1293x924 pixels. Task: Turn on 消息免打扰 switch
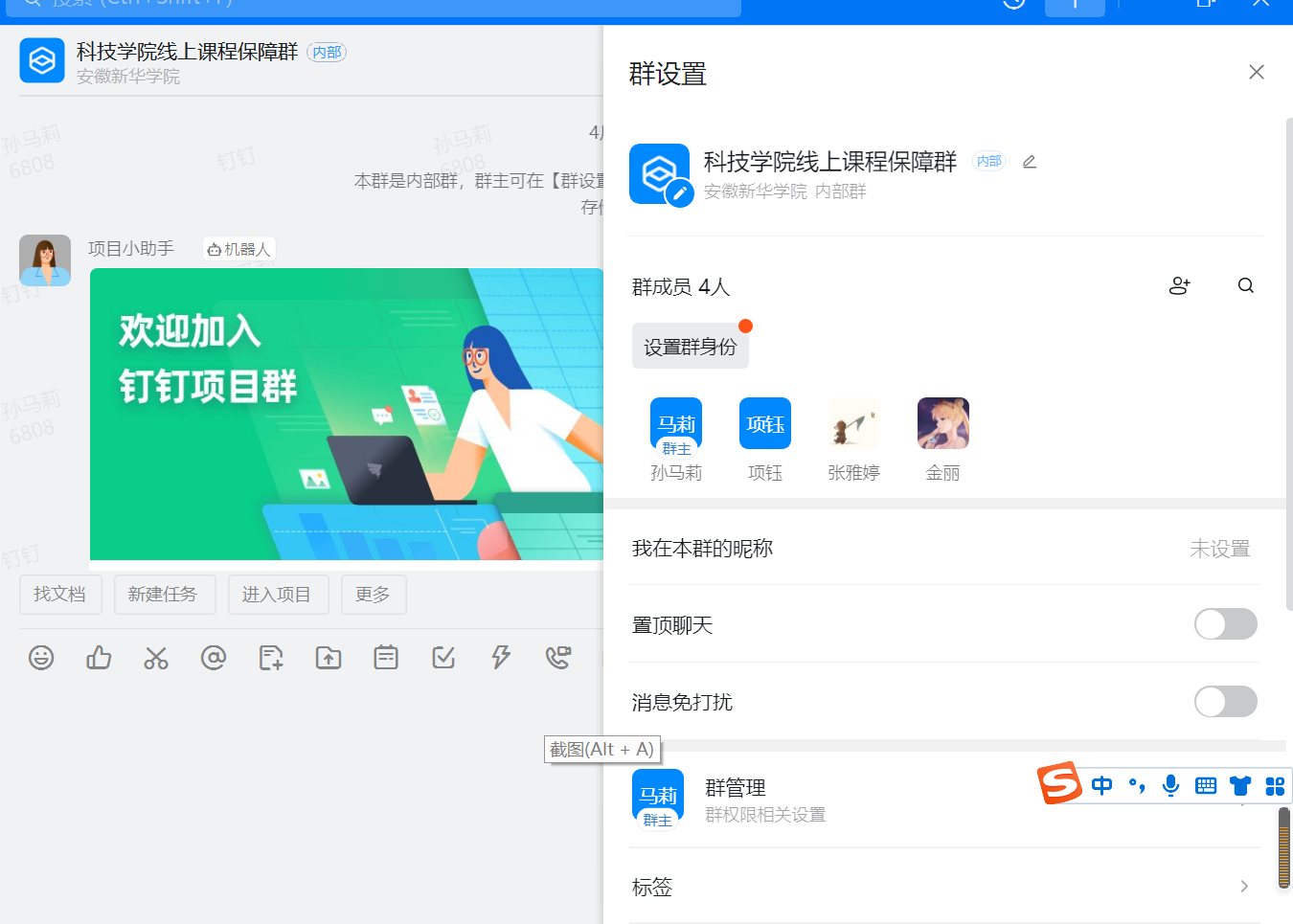[1225, 702]
